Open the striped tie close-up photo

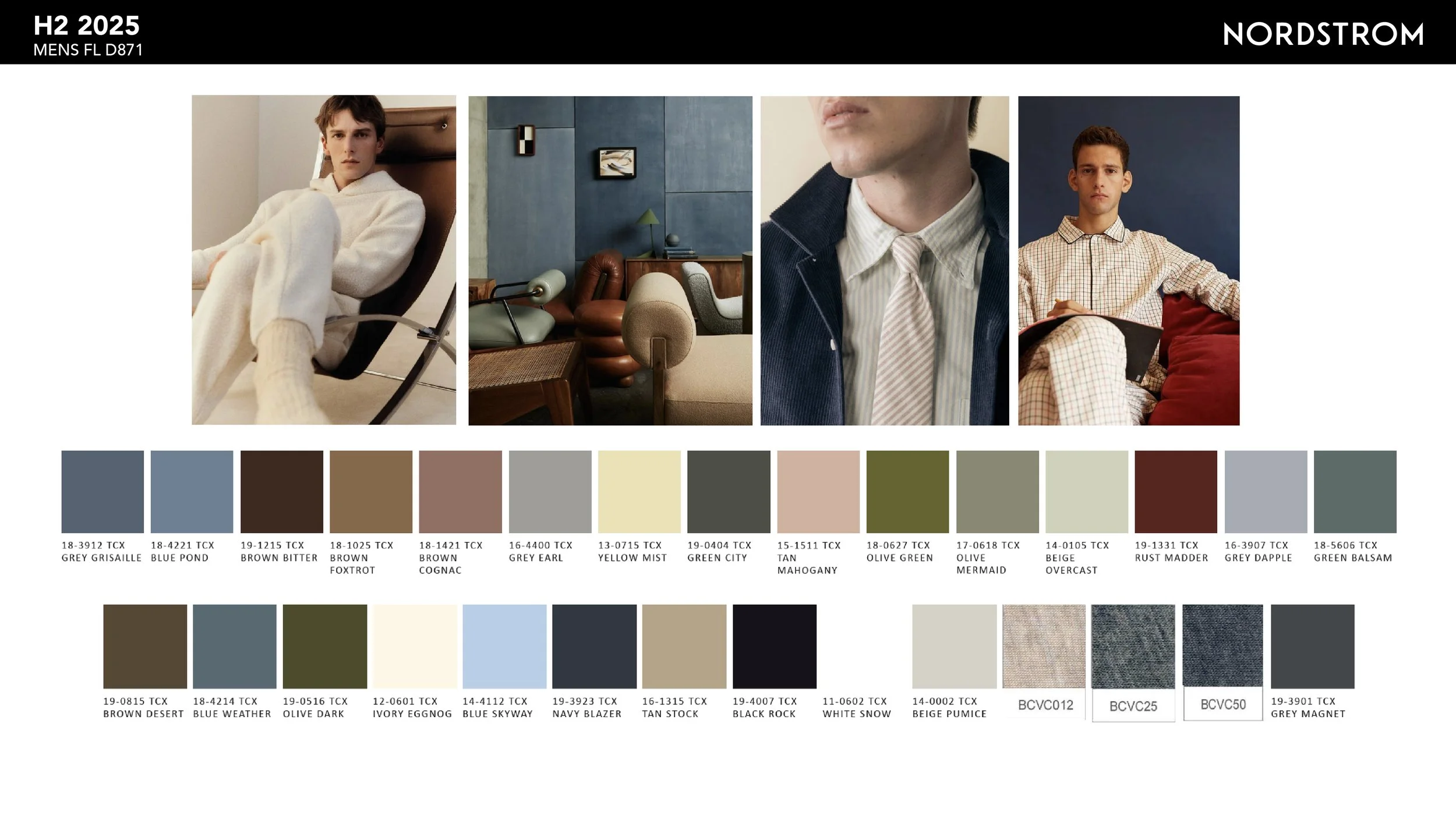884,260
